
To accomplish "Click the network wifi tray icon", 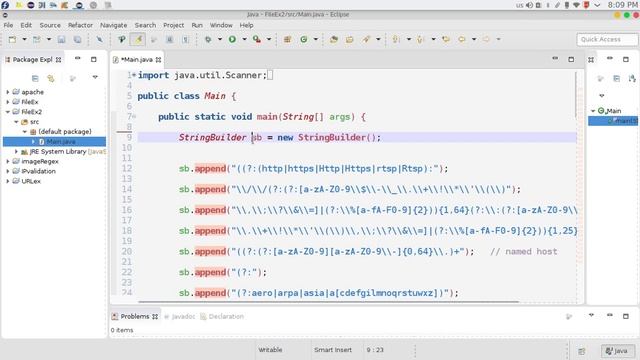I will point(576,5).
